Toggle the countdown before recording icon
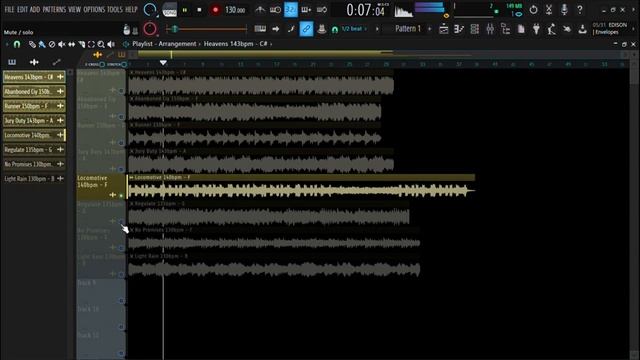The width and height of the screenshot is (640, 360). pos(291,10)
